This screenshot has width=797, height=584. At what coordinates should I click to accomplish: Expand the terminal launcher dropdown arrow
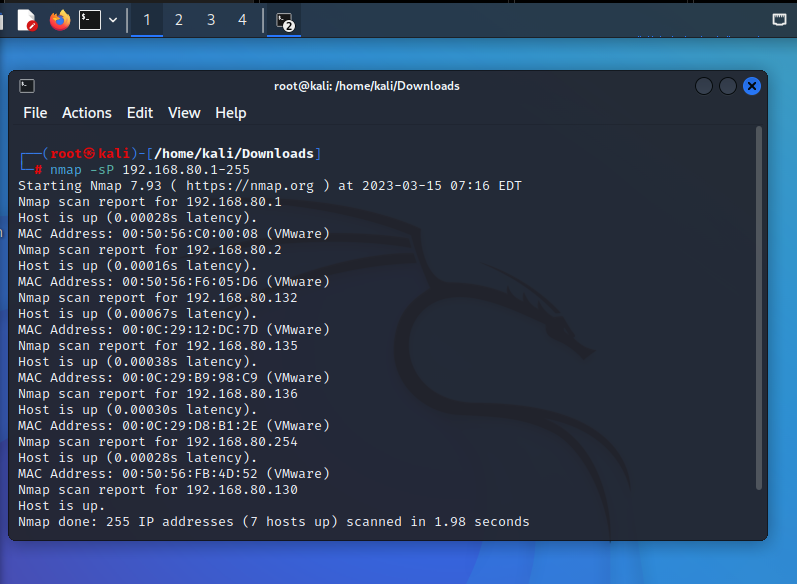tap(113, 20)
